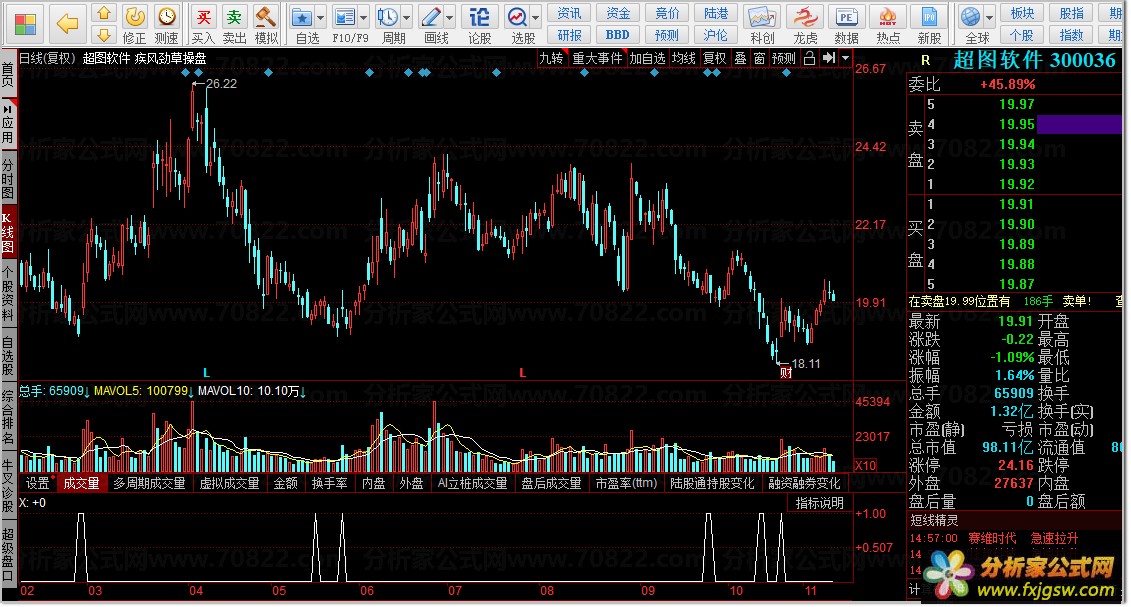Expand the 画线 dropdown arrow
1131x607 pixels.
(x=450, y=17)
